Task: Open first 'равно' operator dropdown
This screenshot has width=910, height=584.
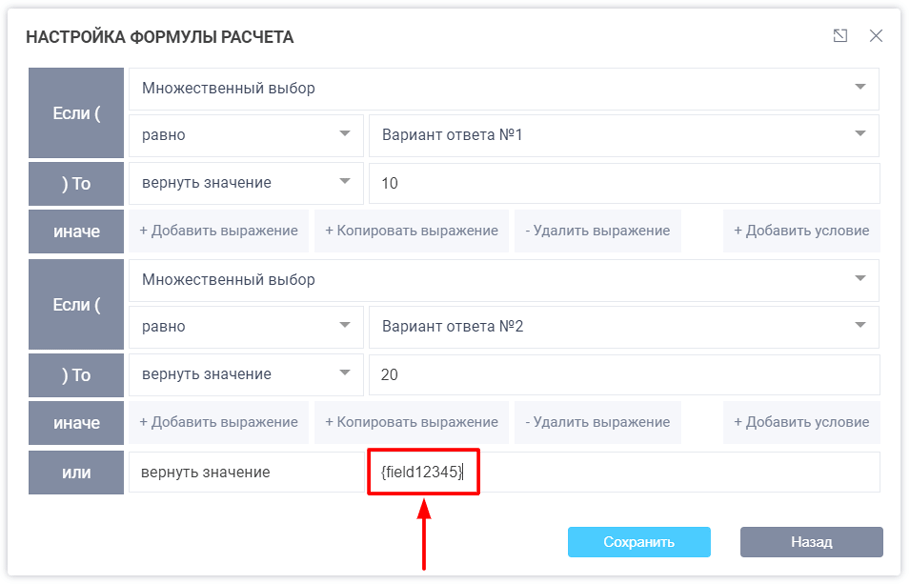Action: (245, 134)
